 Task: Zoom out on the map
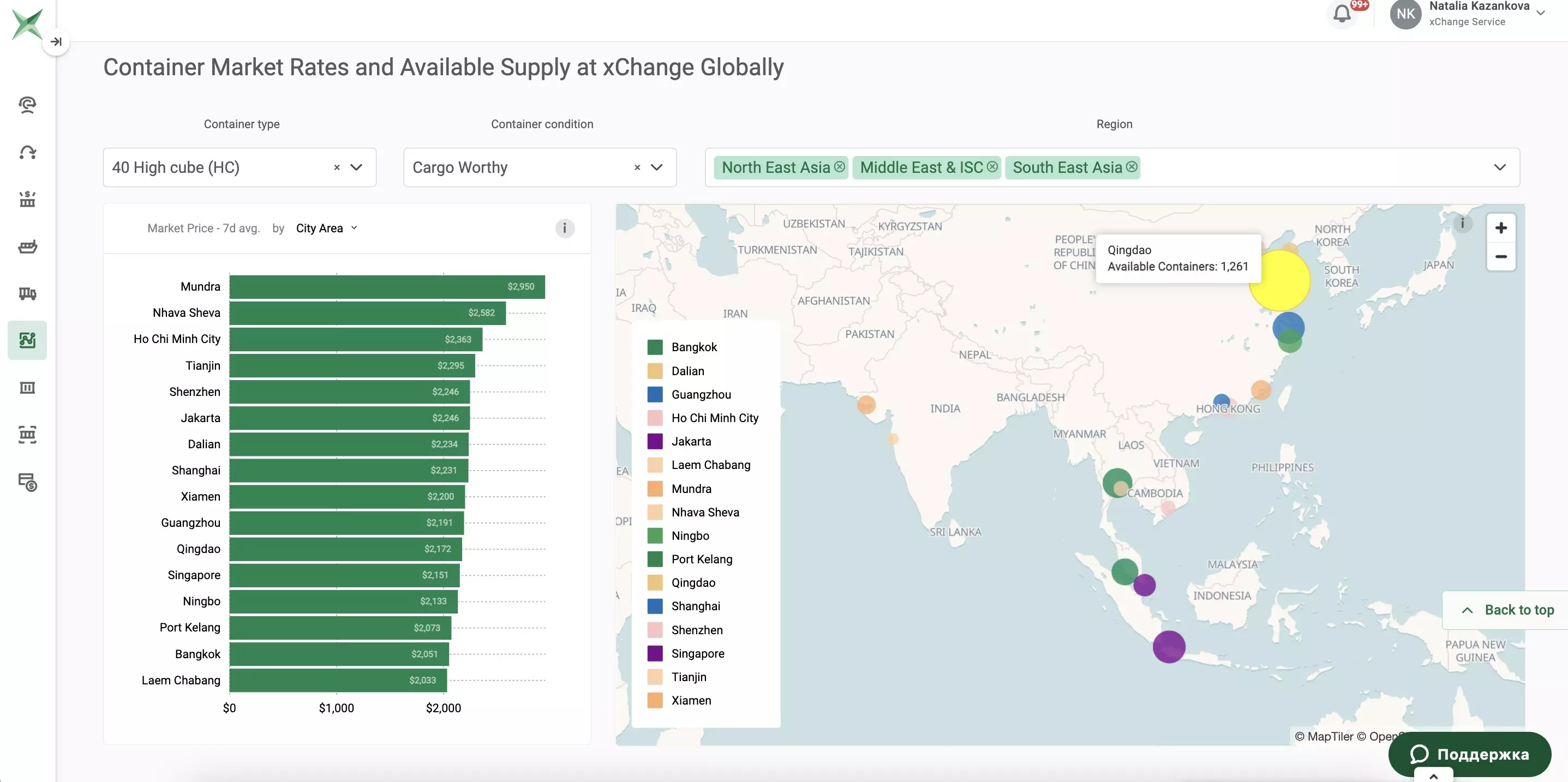1500,256
